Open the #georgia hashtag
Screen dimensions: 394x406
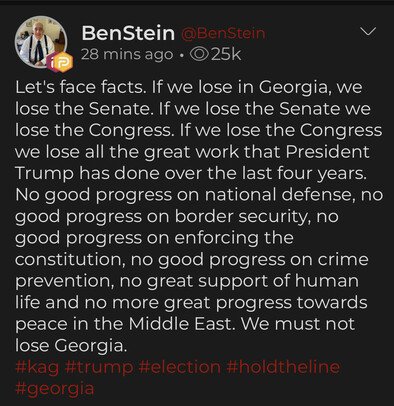(55, 389)
